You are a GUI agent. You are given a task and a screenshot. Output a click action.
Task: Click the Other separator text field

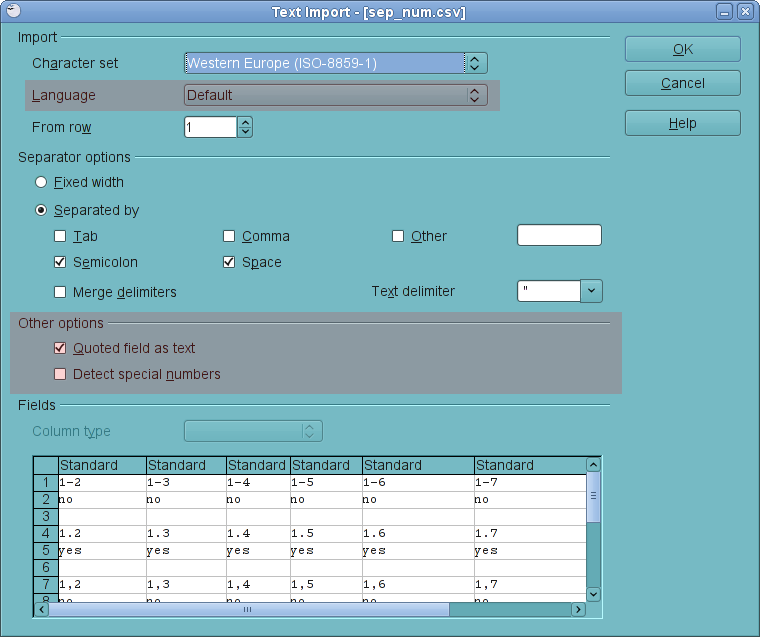(x=559, y=236)
